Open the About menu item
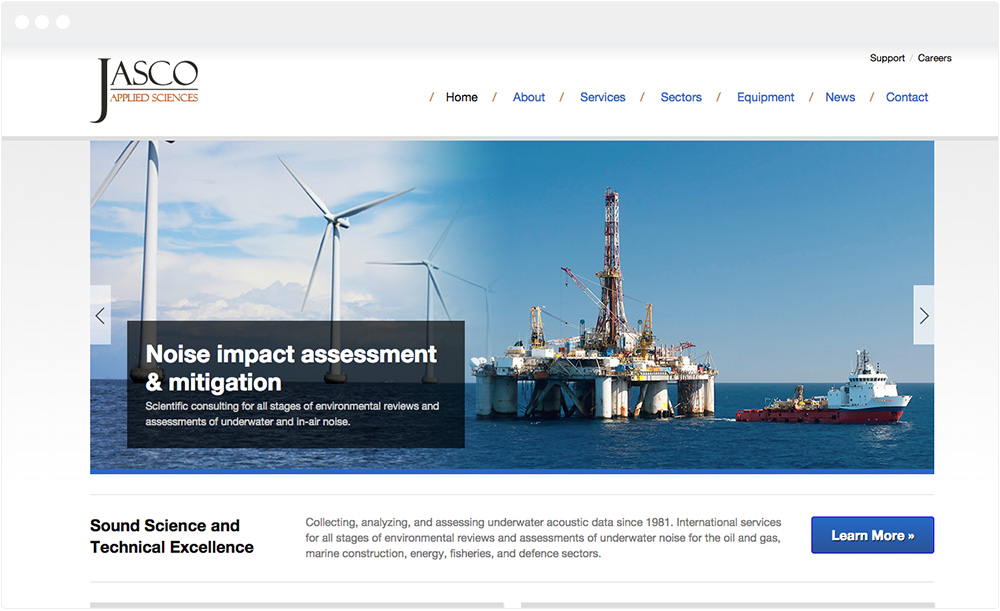The image size is (1000, 611). click(529, 97)
